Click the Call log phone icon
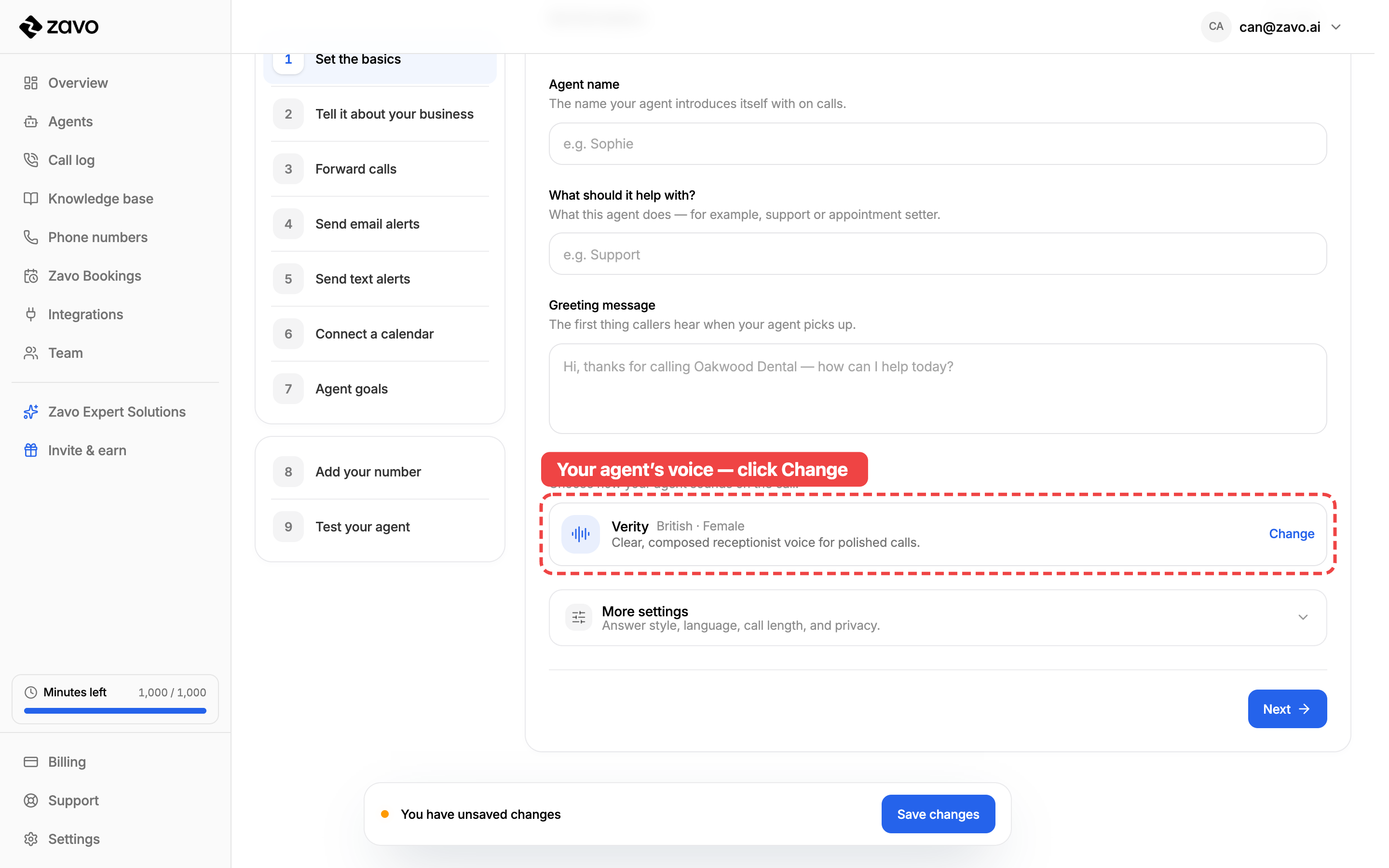The width and height of the screenshot is (1389, 868). pyautogui.click(x=31, y=160)
